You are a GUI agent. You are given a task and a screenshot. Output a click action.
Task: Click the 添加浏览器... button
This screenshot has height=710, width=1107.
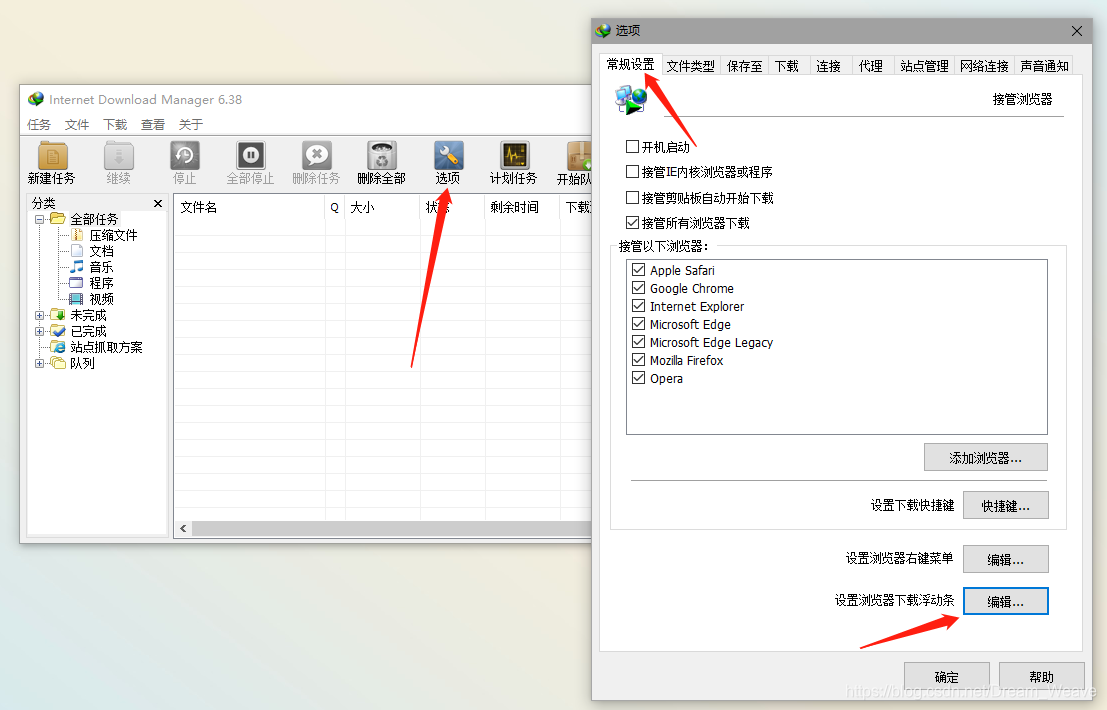click(x=986, y=457)
